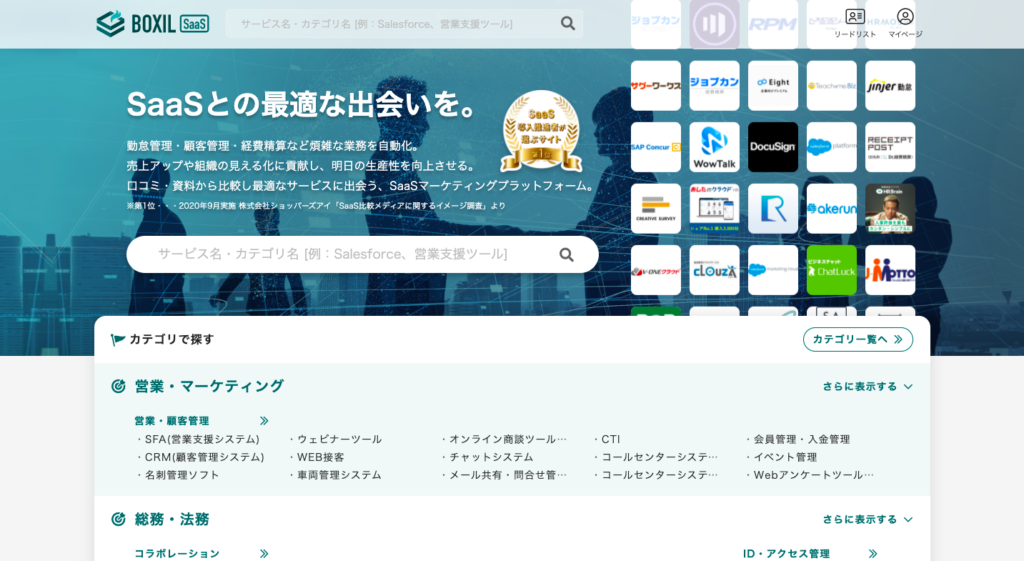
Task: Click the 総務・法務 category heading
Action: (172, 519)
